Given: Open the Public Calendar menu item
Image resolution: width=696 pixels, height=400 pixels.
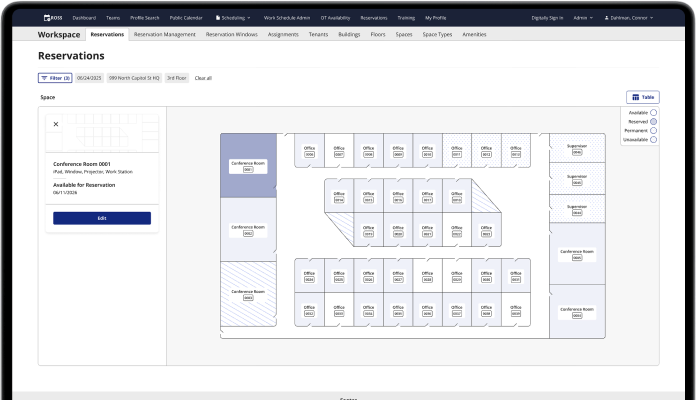Looking at the screenshot, I should pos(186,18).
